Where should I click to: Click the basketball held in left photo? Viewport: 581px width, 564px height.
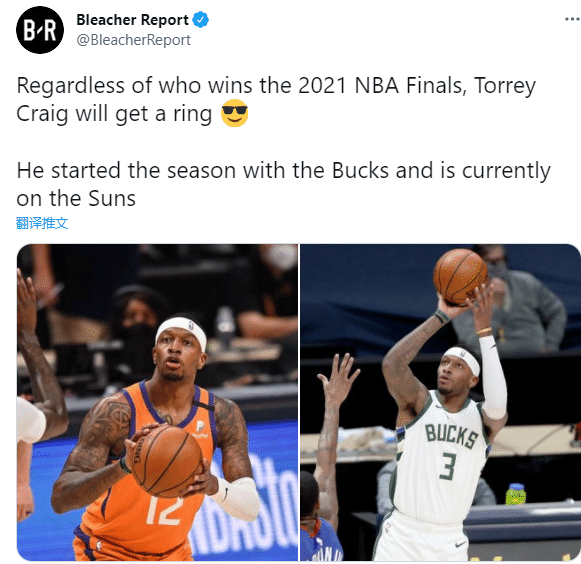[x=166, y=461]
